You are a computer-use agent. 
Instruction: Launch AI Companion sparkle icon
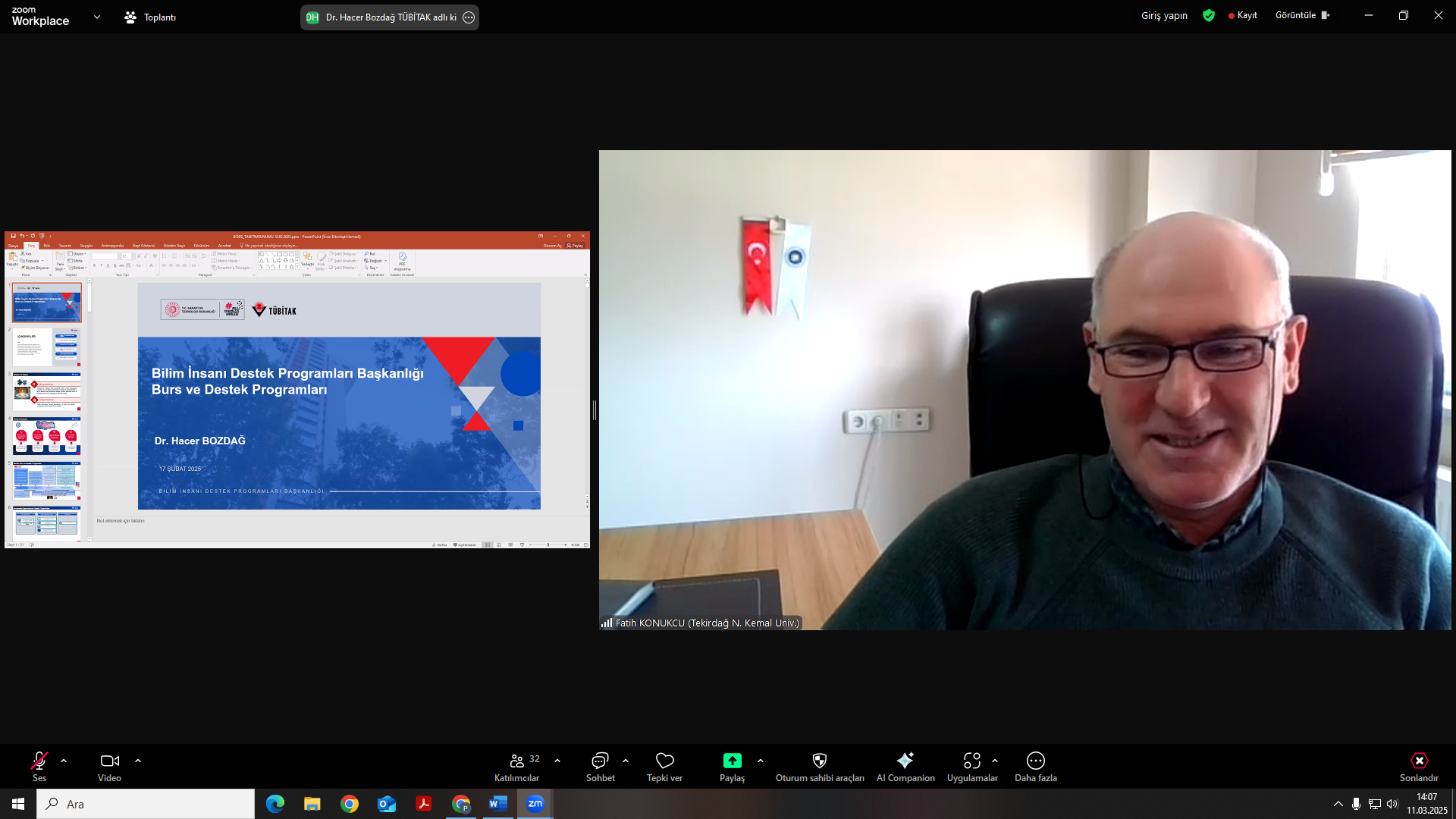(x=905, y=761)
